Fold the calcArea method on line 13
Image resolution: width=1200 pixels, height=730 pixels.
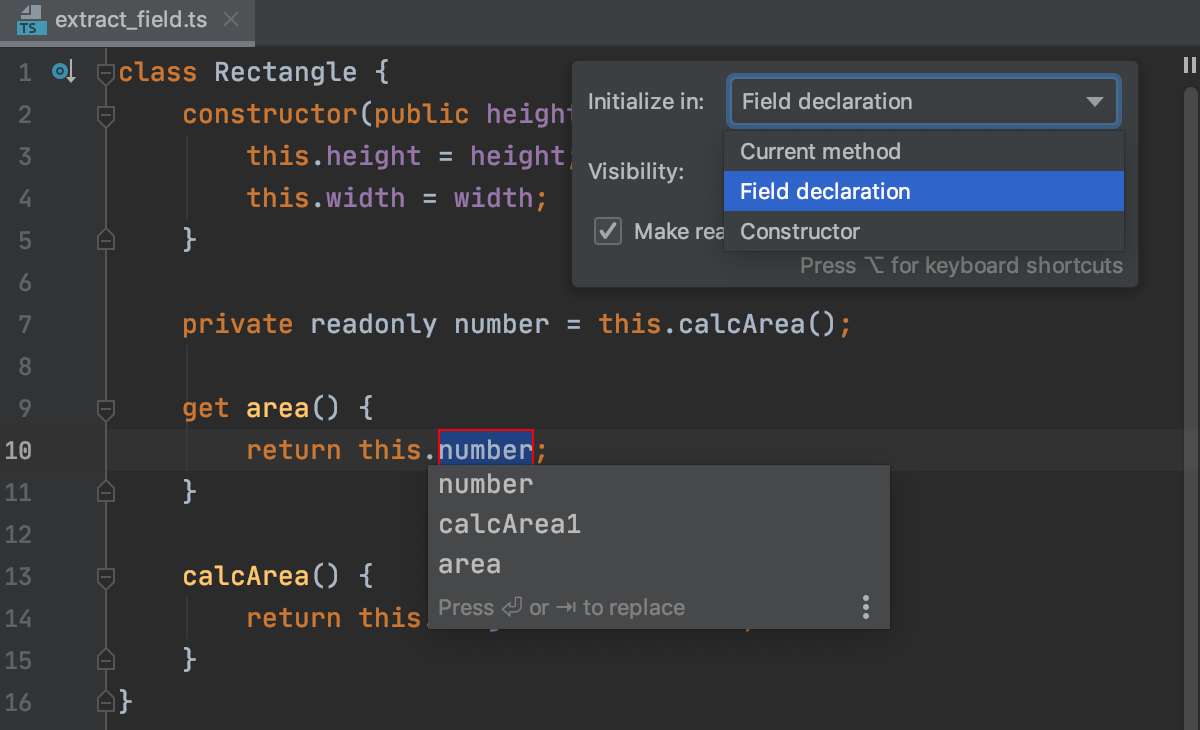pos(105,577)
